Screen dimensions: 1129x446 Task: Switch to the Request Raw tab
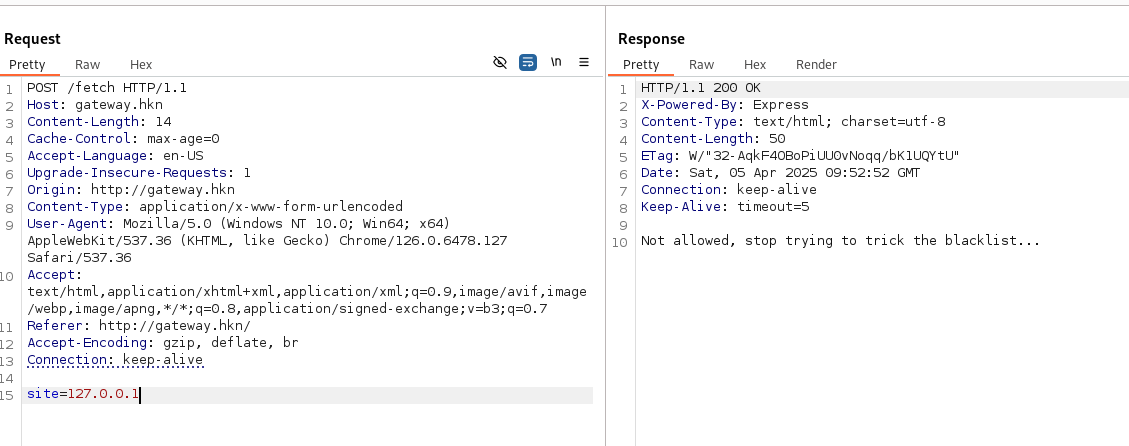(x=87, y=64)
